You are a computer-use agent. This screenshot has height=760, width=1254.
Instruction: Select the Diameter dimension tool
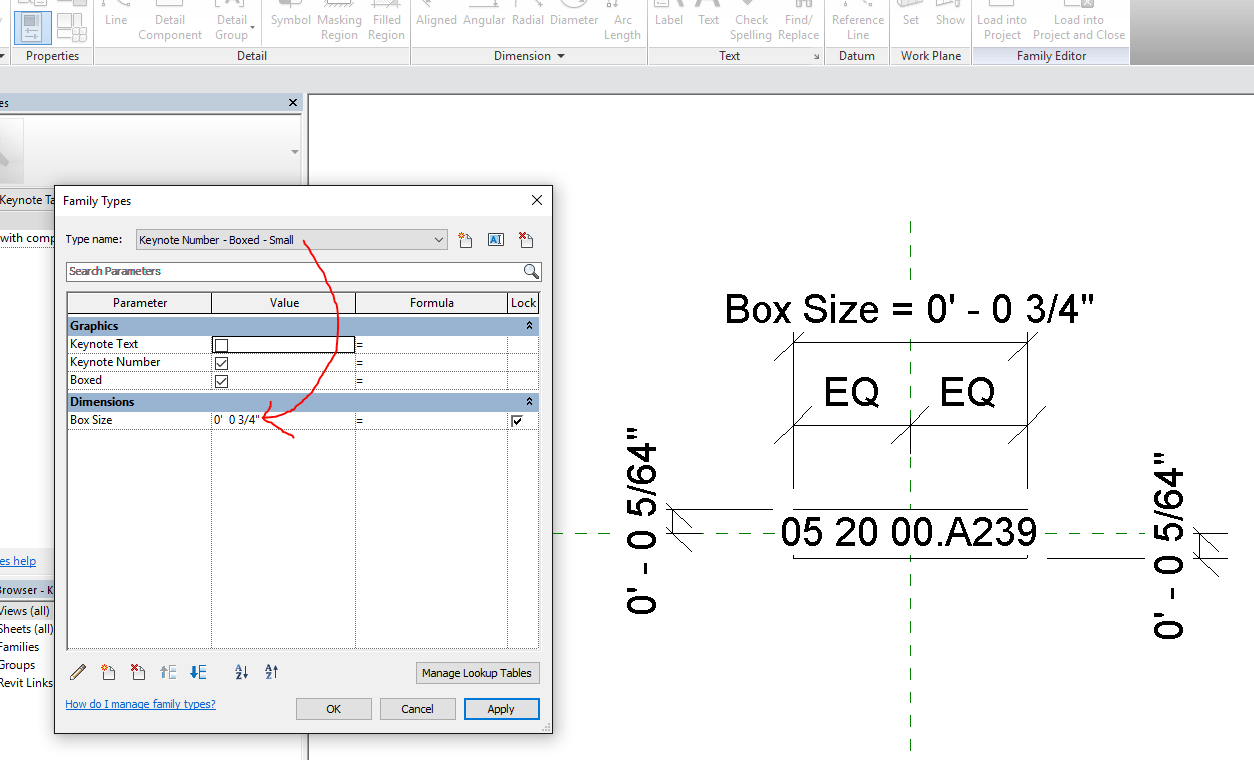pyautogui.click(x=574, y=20)
